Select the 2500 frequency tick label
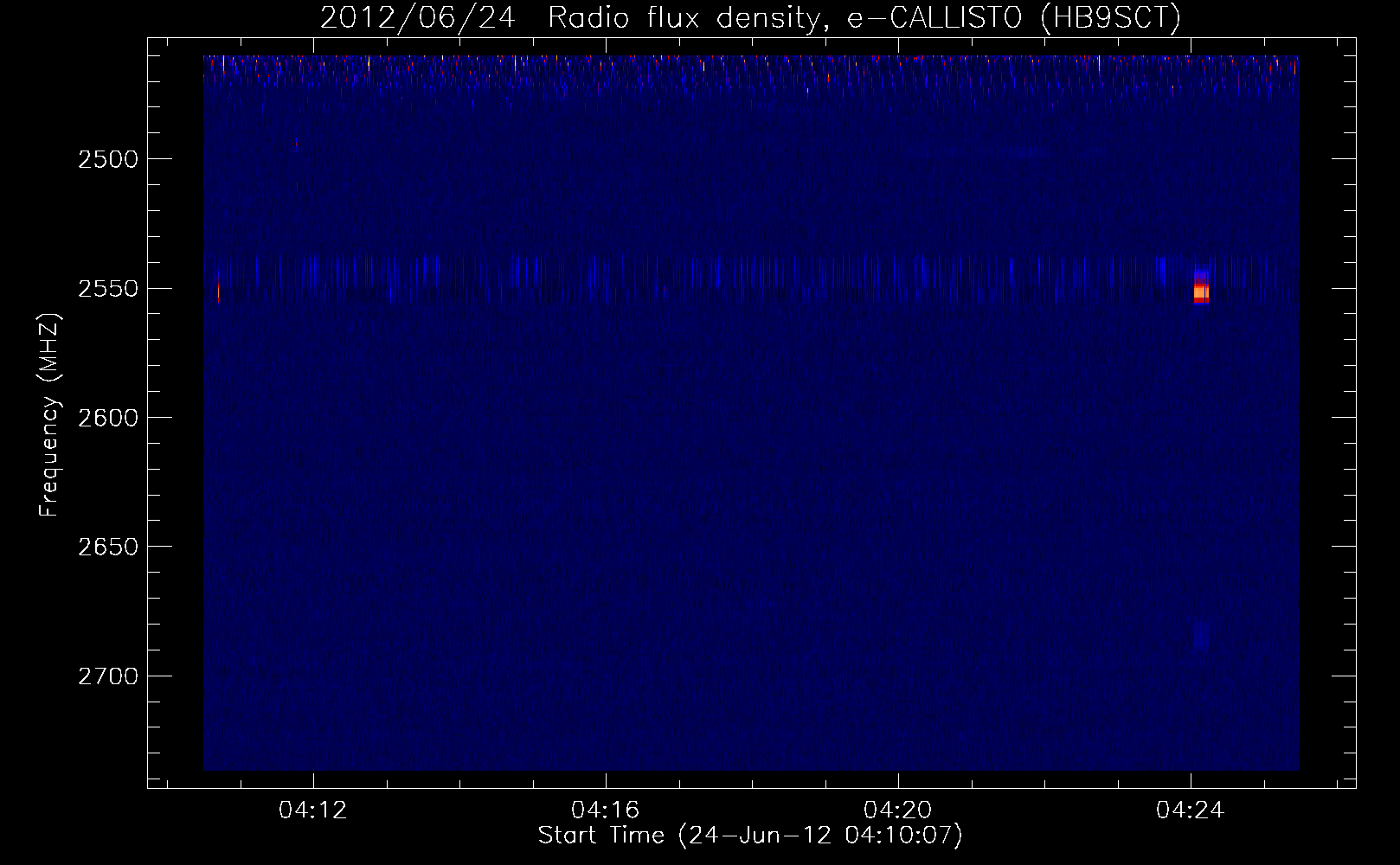Image resolution: width=1400 pixels, height=865 pixels. pos(108,159)
